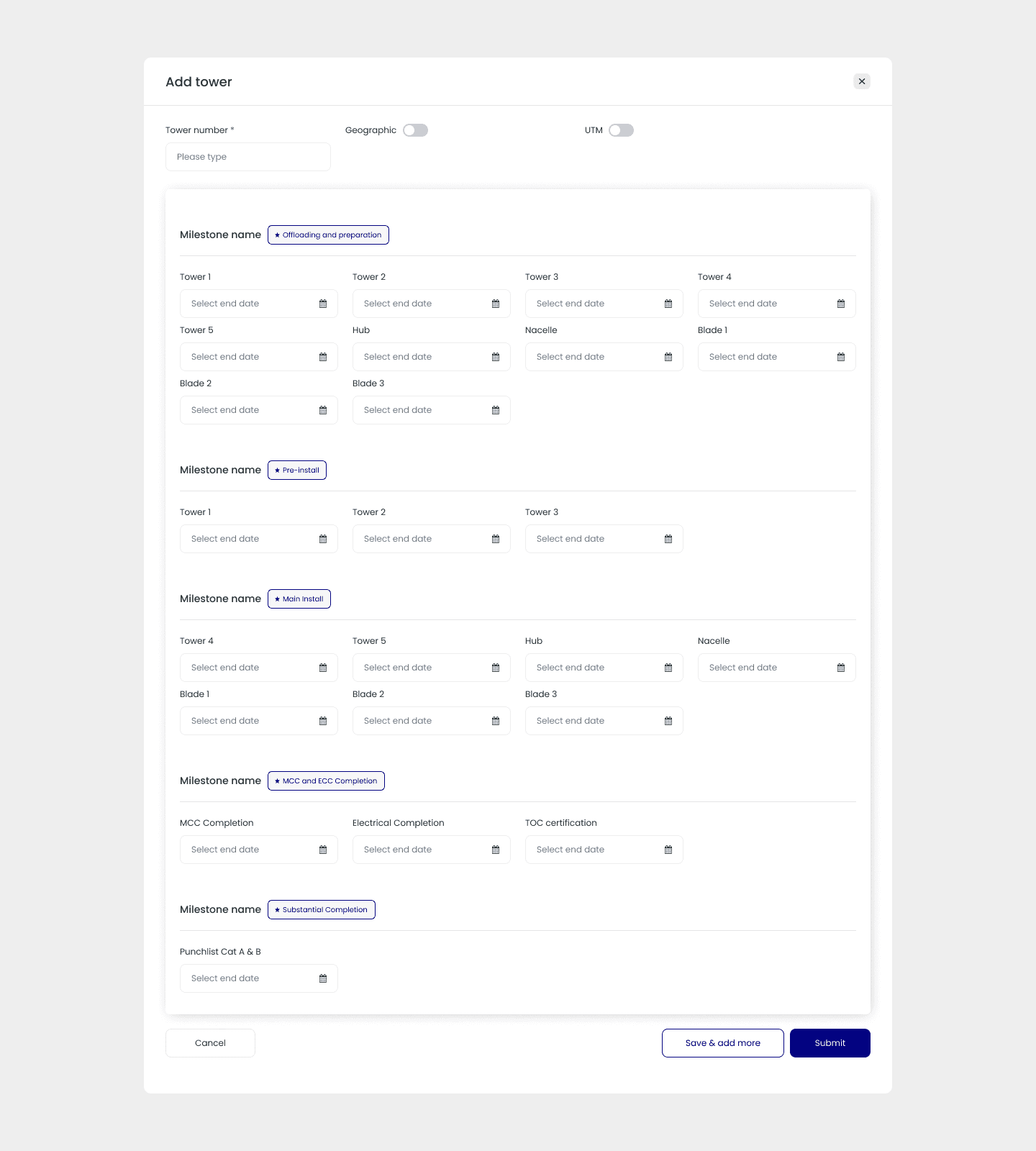Open calendar icon for Offloading Tower 4 date
This screenshot has height=1151, width=1036.
click(841, 304)
